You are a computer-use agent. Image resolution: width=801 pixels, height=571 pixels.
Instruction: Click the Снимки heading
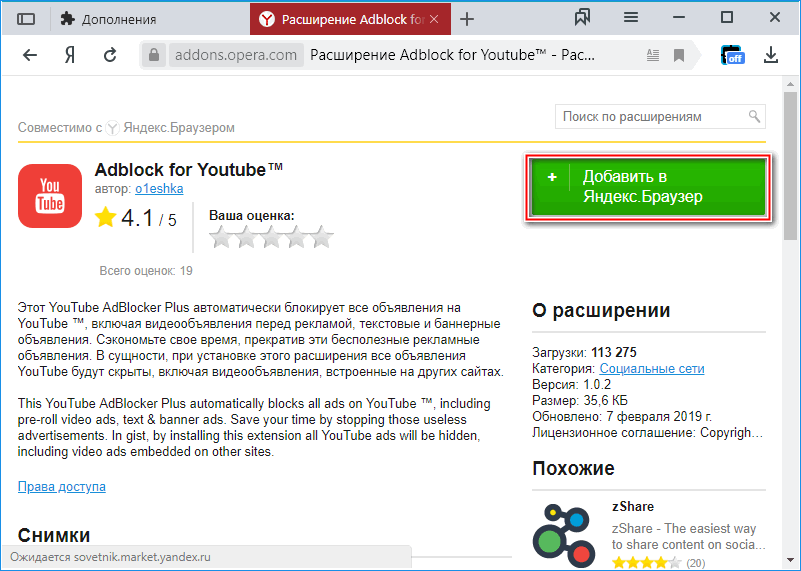tap(54, 535)
